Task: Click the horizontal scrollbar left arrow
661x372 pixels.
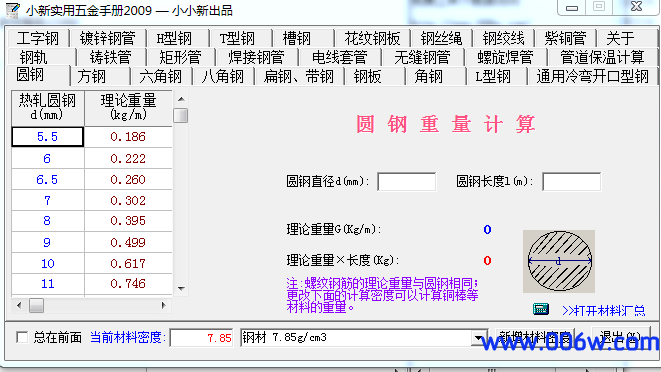Action: coord(19,305)
